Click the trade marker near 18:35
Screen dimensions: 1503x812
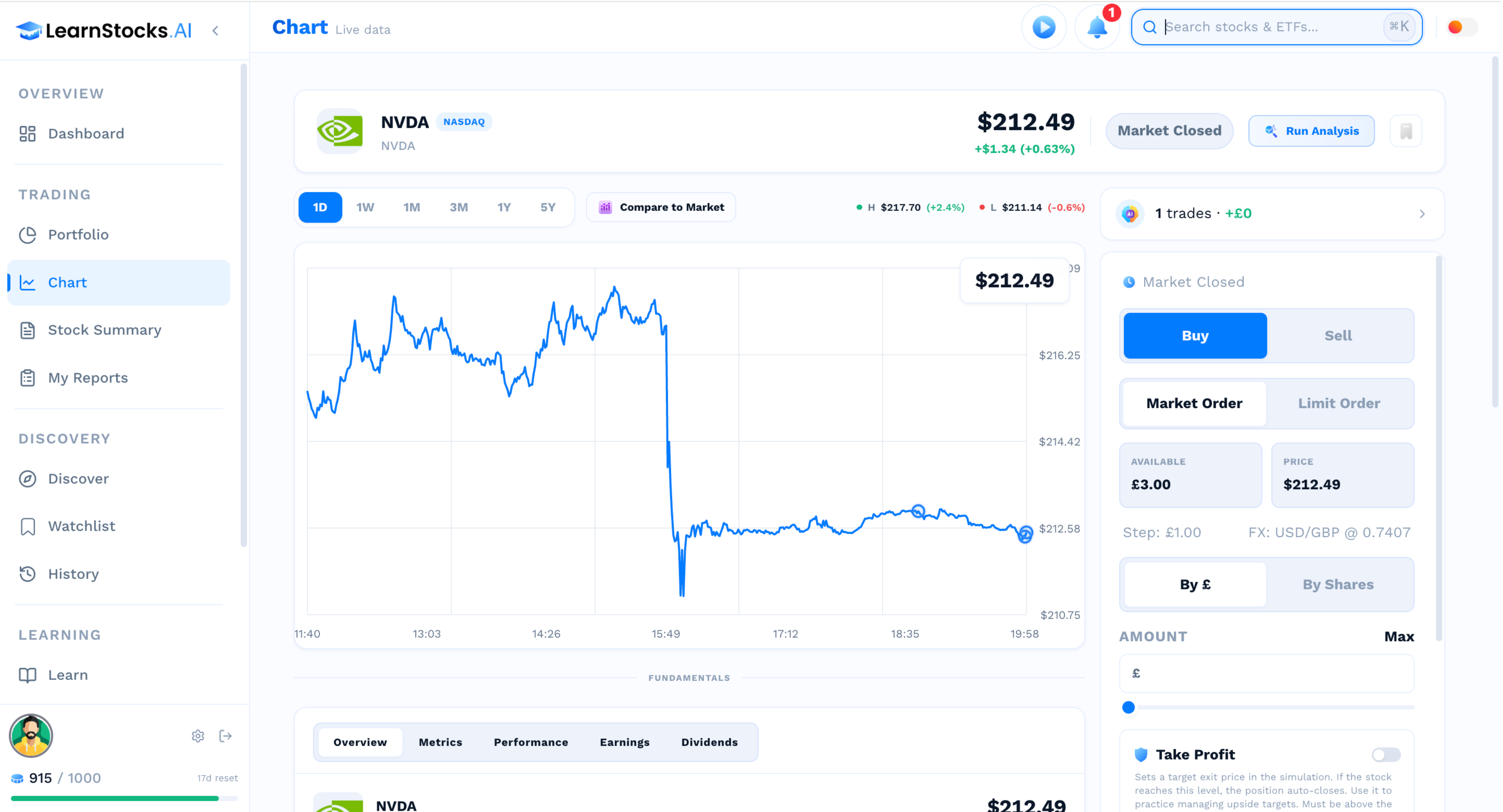(x=918, y=511)
